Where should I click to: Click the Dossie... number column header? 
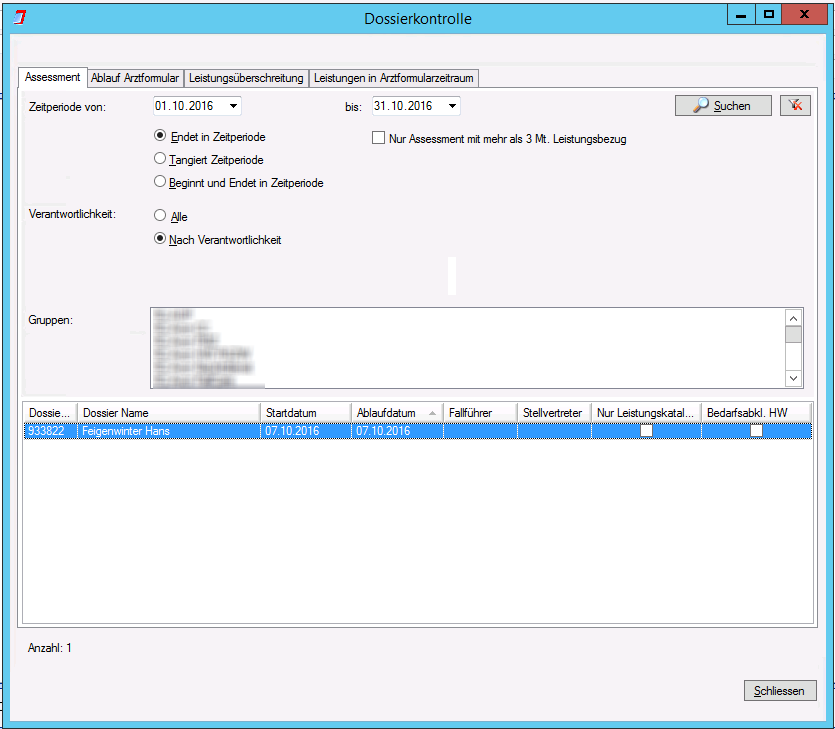50,413
